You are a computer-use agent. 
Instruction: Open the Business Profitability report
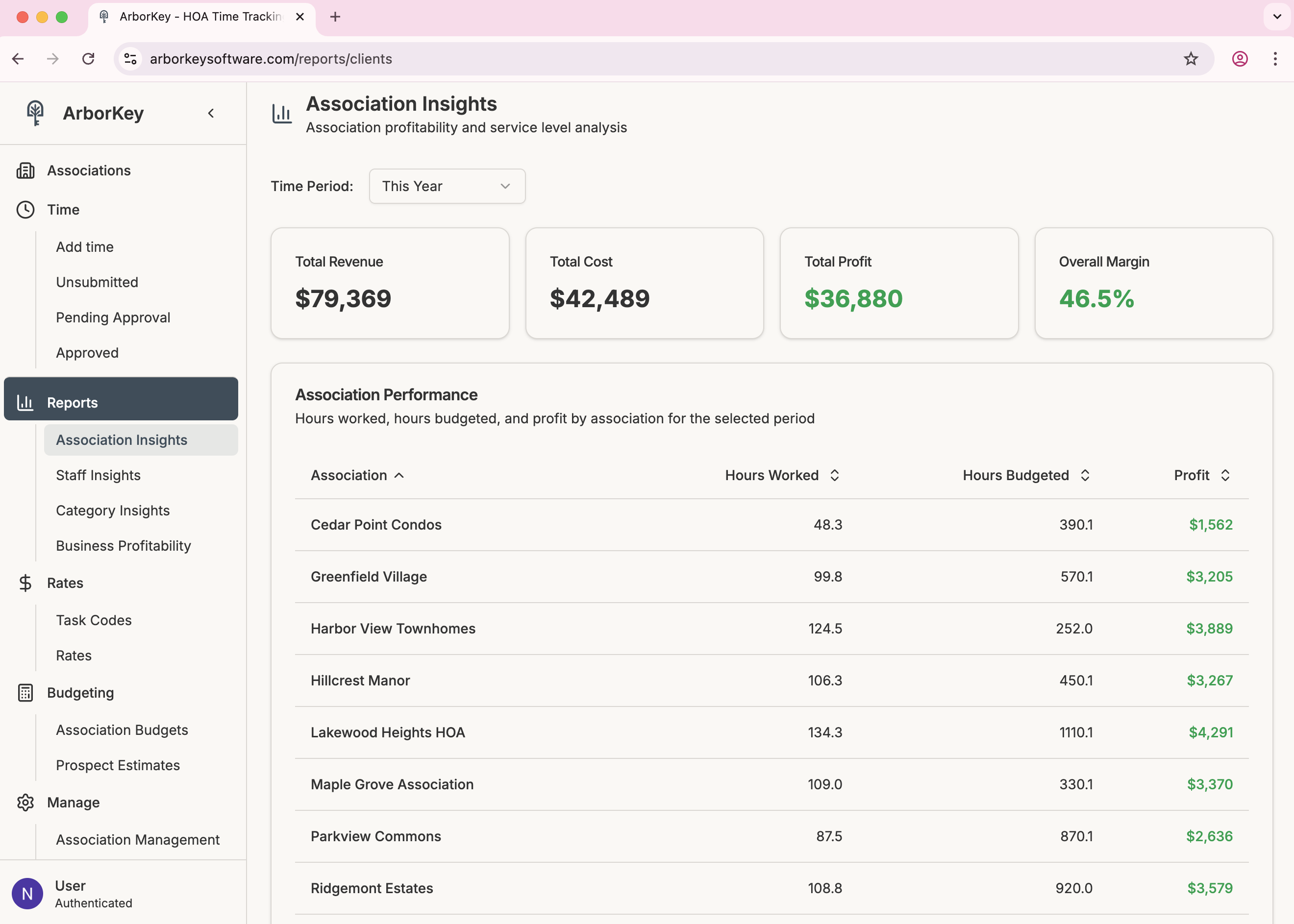123,545
